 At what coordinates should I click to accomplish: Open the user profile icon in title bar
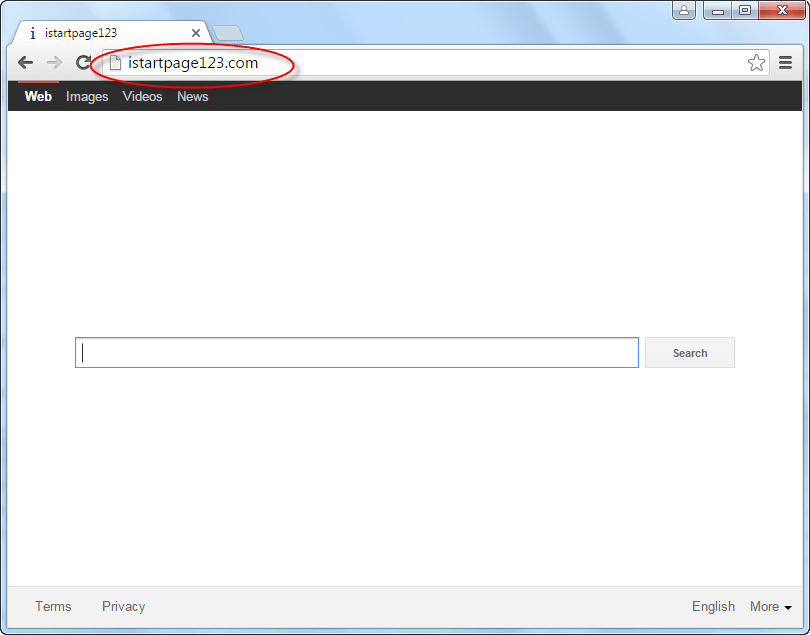pyautogui.click(x=683, y=10)
